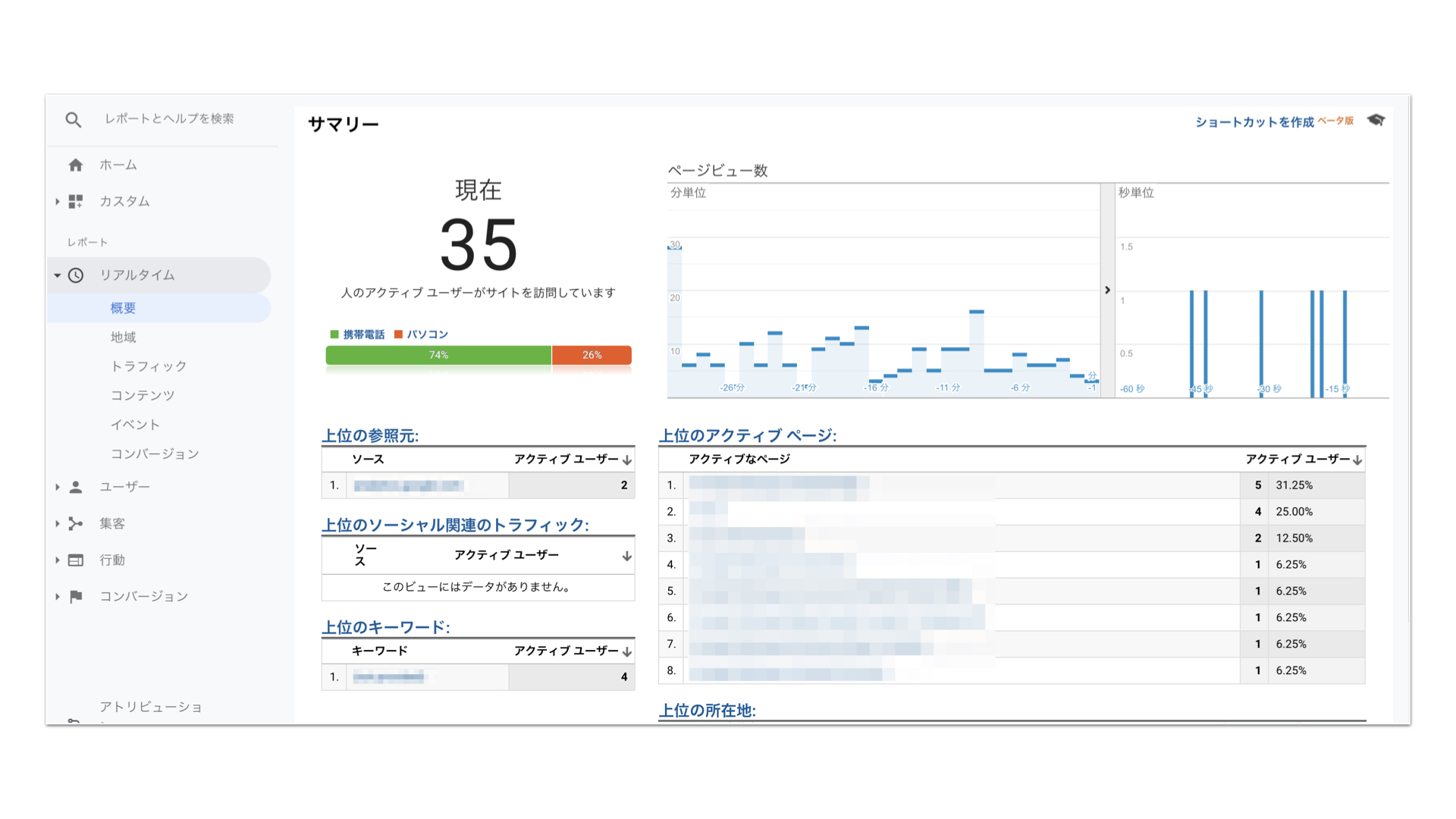The height and width of the screenshot is (819, 1456).
Task: Sort keyword table by アクティブ ユーザー arrow
Action: coord(626,651)
